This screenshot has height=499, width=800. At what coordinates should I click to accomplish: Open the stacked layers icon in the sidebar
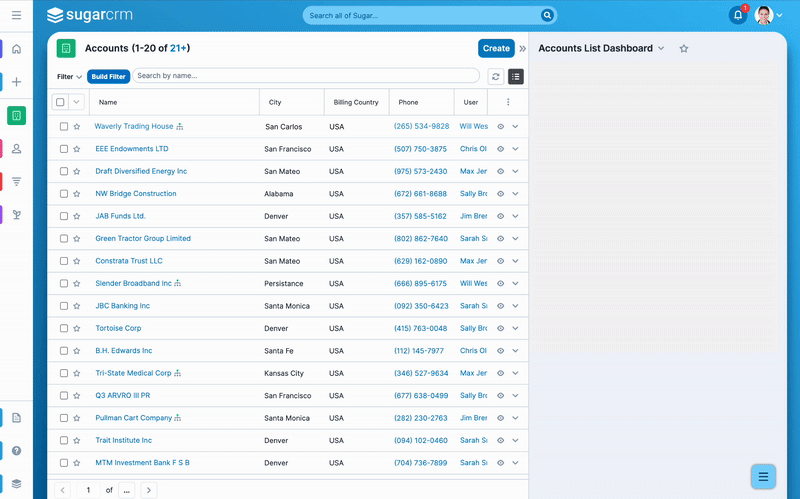pyautogui.click(x=16, y=483)
